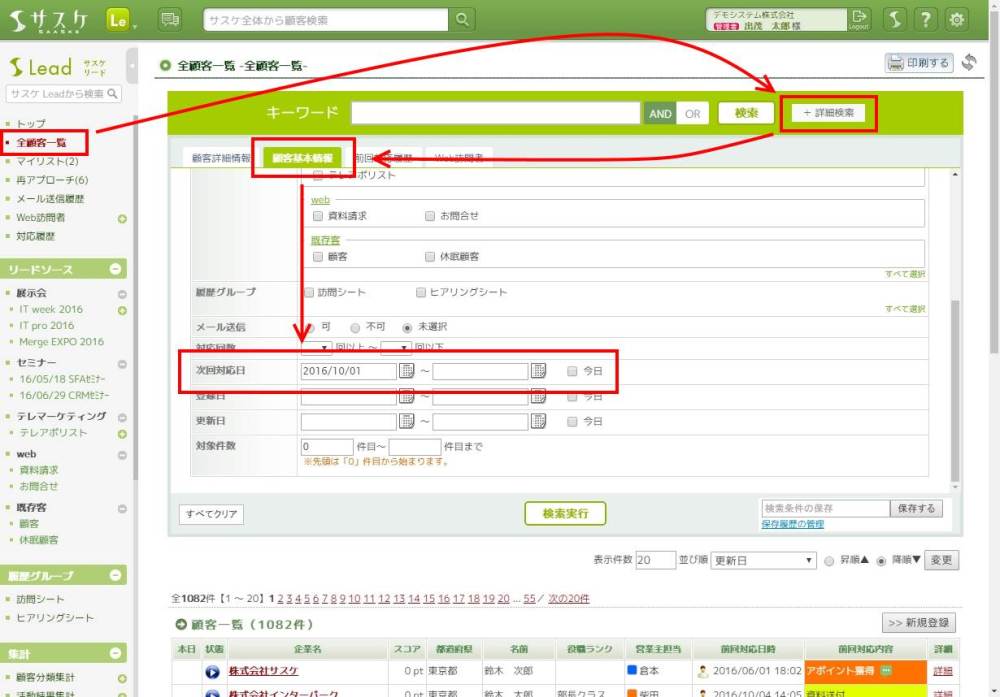Open calendar picker for 更新日 end date

pyautogui.click(x=539, y=421)
